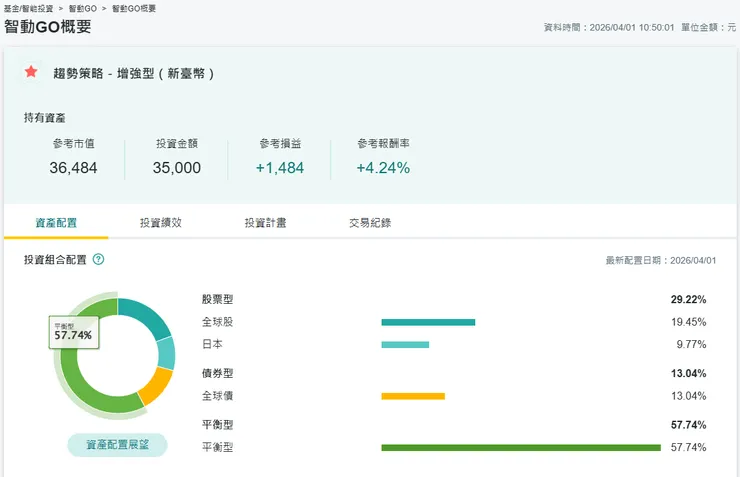Click the 參考市值 36,484 value

pos(73,167)
